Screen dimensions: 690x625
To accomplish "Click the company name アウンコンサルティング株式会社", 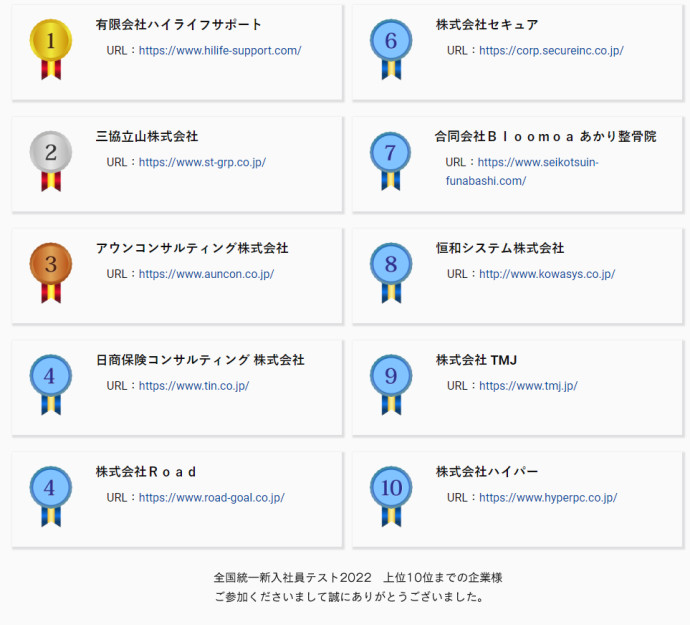I will tap(192, 248).
